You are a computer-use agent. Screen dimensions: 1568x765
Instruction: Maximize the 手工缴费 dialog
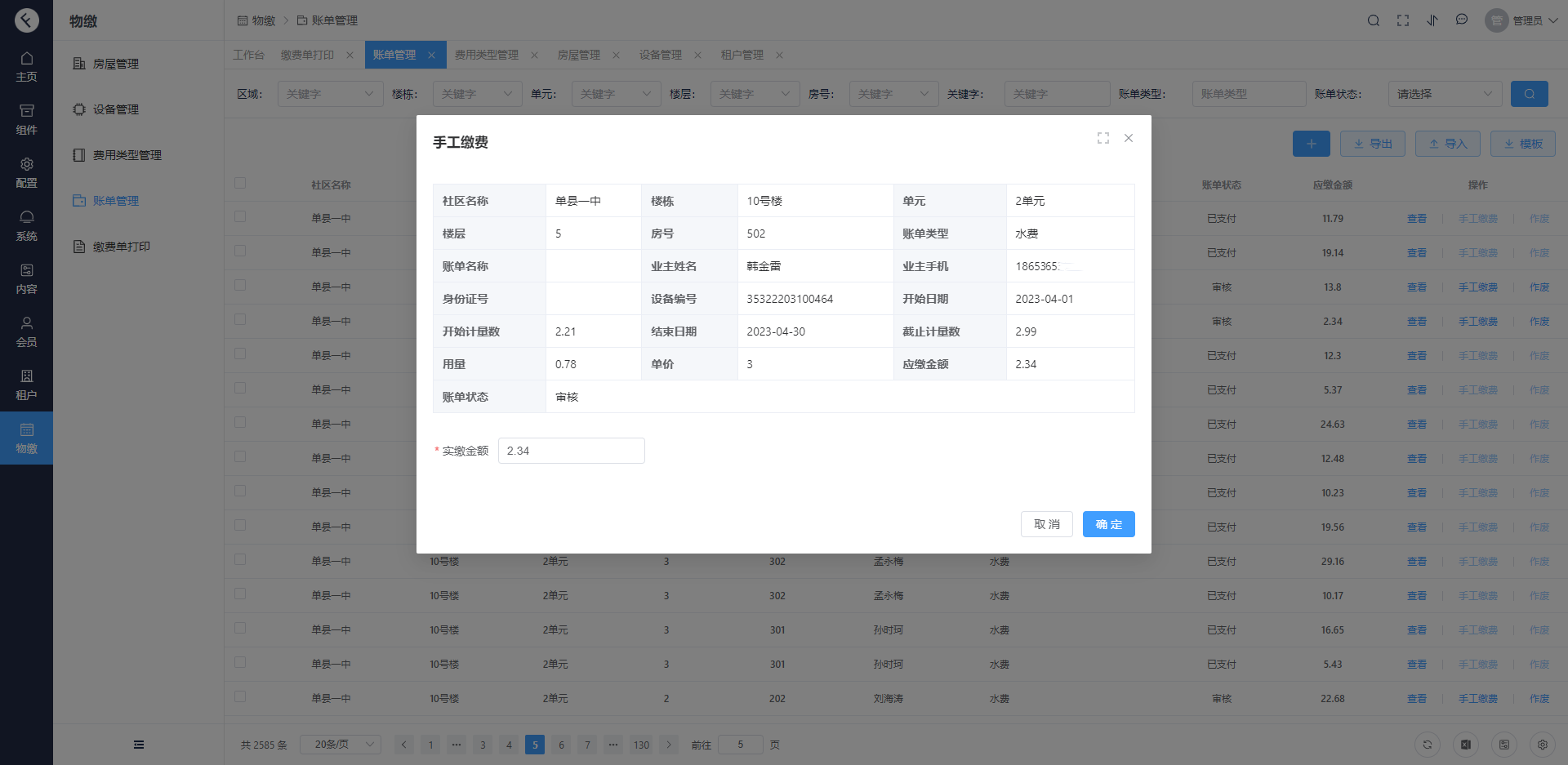(x=1103, y=138)
